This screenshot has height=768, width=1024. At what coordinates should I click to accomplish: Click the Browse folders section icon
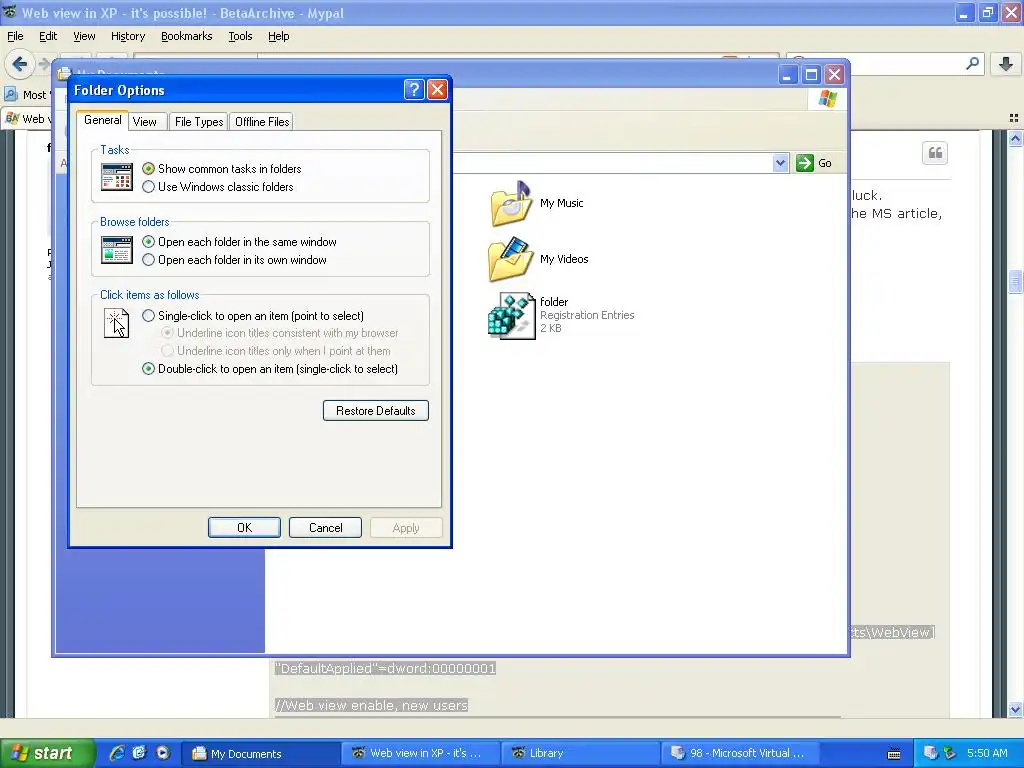point(117,250)
